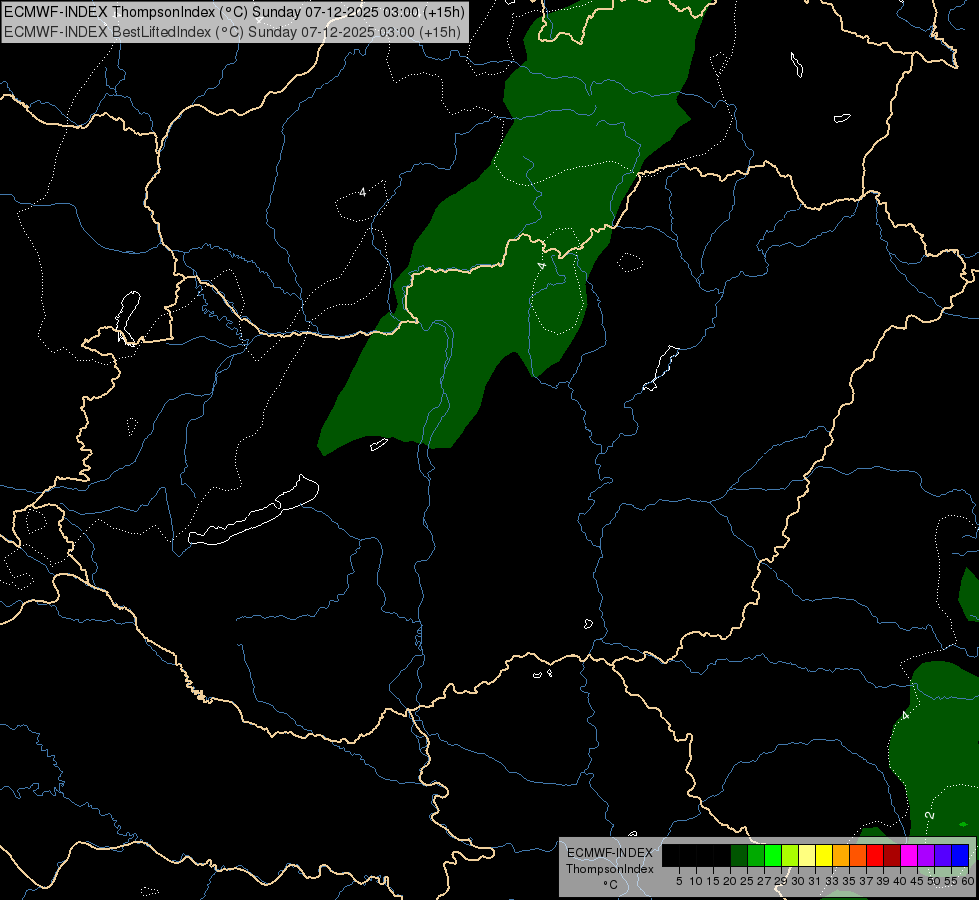Click the BestLiftedIndex title line at top
This screenshot has height=900, width=979.
pyautogui.click(x=232, y=31)
